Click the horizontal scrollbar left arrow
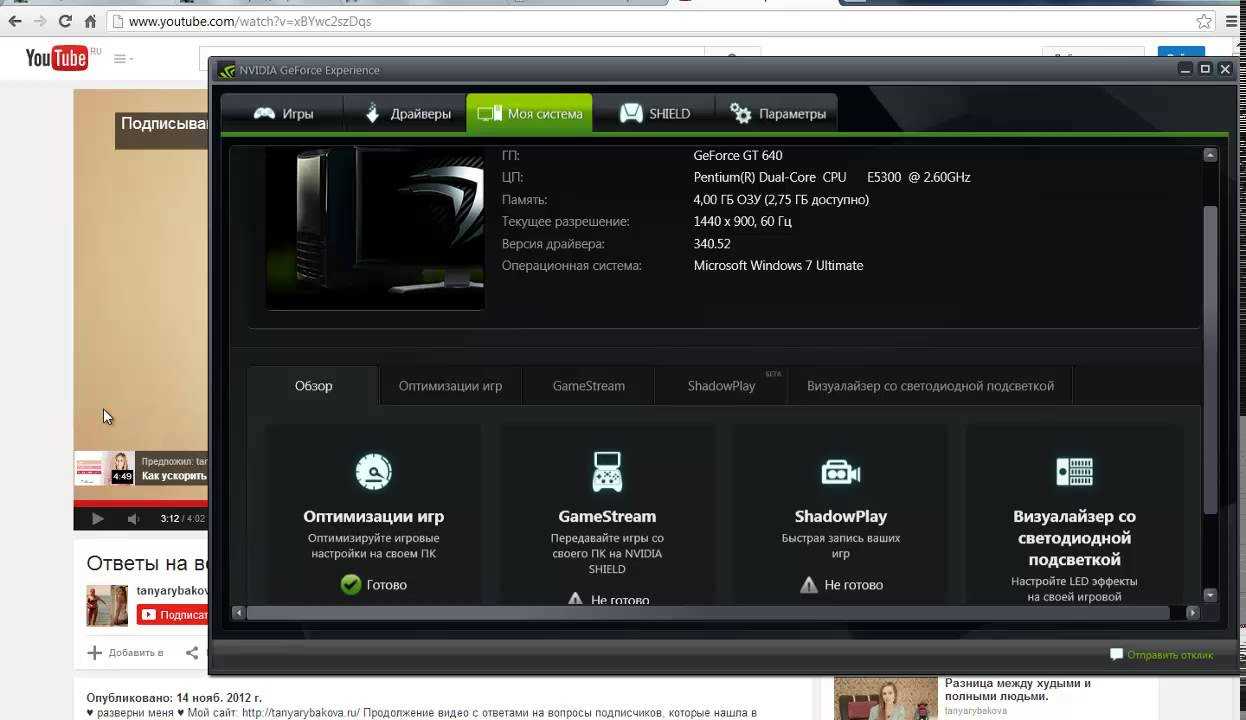The image size is (1246, 720). (x=238, y=612)
